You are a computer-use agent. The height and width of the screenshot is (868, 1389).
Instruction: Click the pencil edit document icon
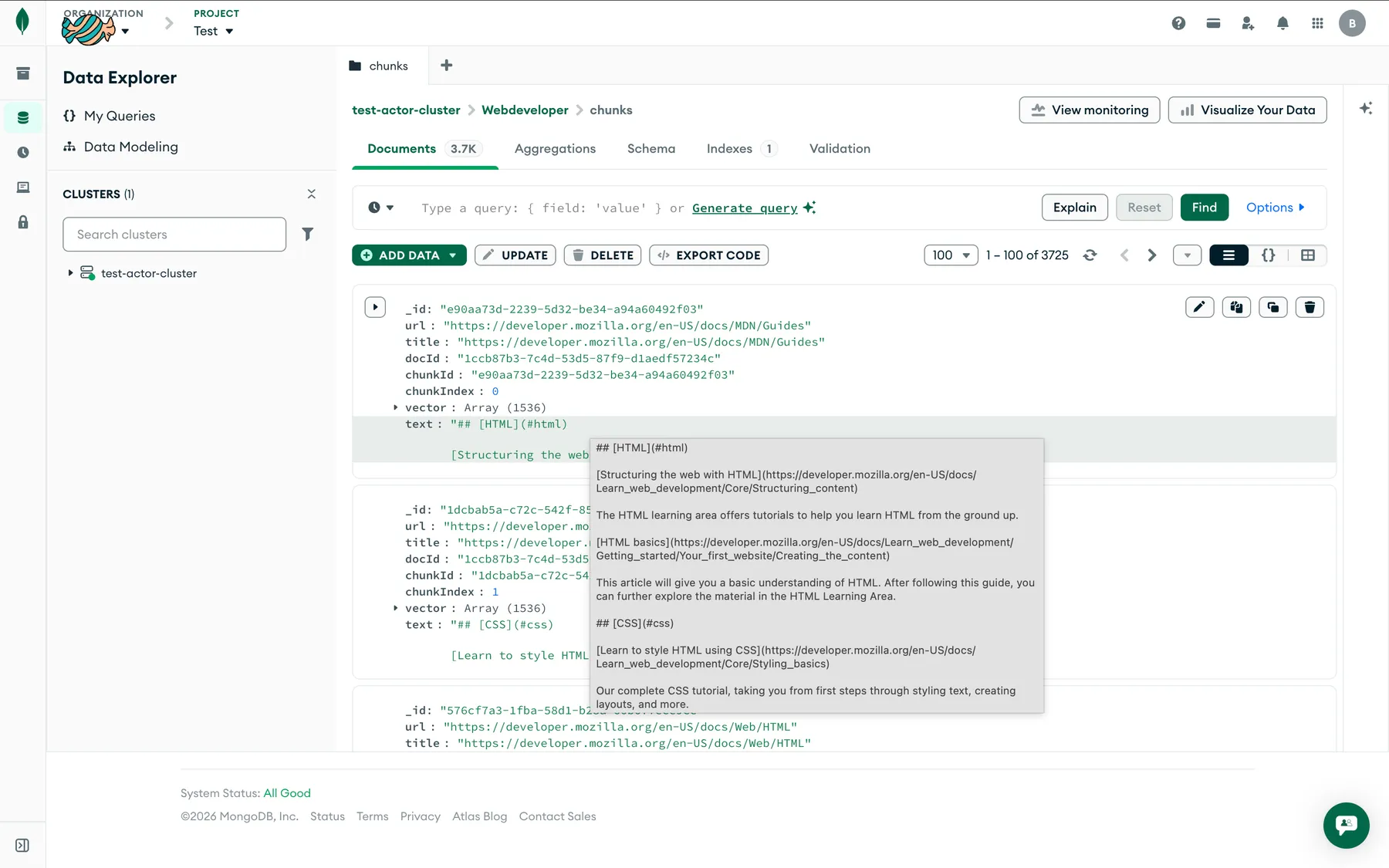(x=1199, y=307)
